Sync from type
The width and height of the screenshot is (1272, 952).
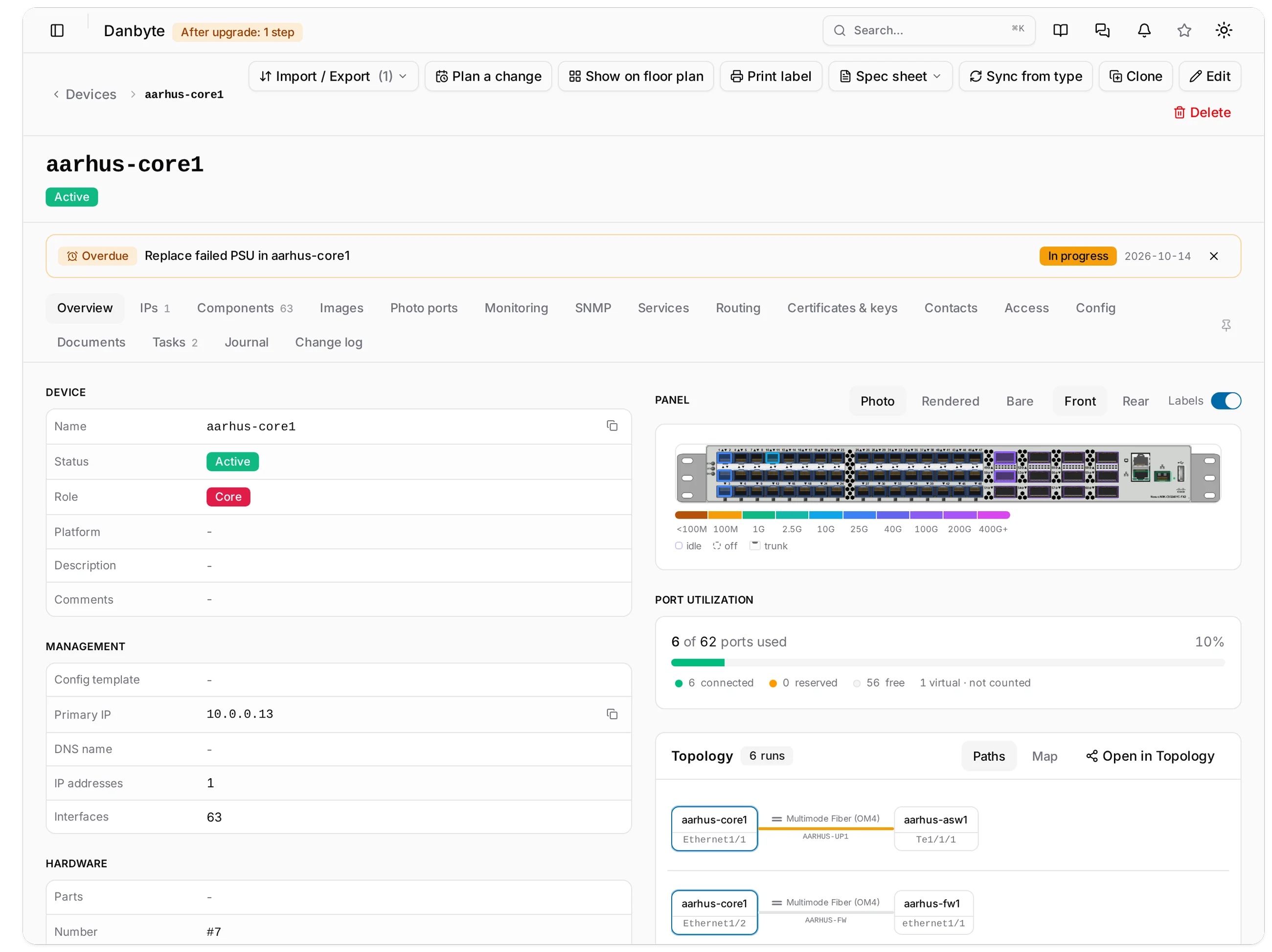[1025, 76]
